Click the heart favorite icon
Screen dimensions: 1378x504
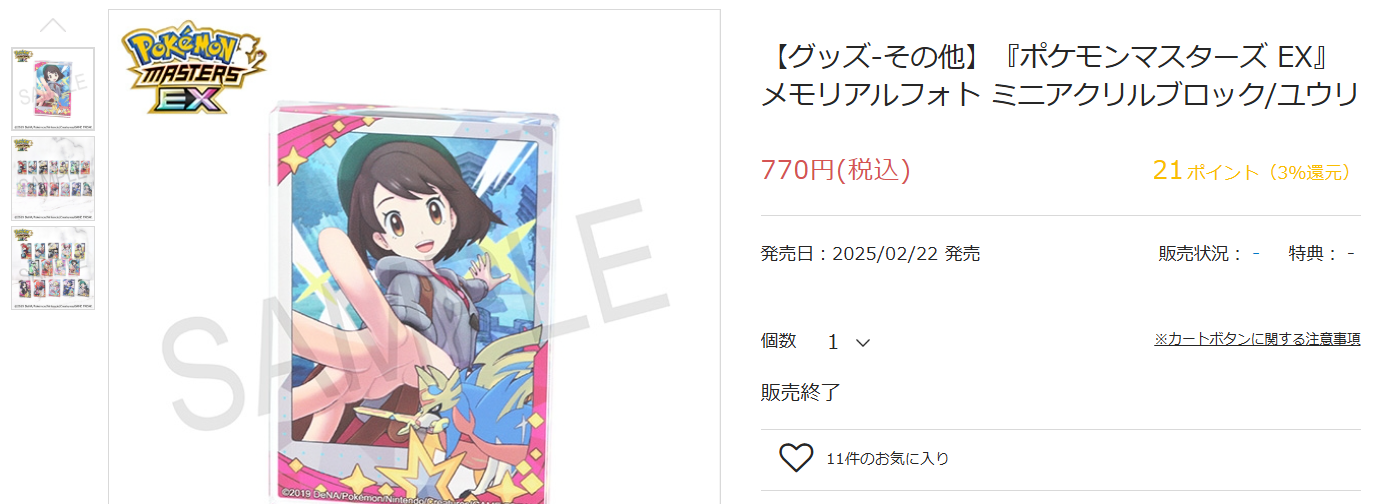[796, 458]
